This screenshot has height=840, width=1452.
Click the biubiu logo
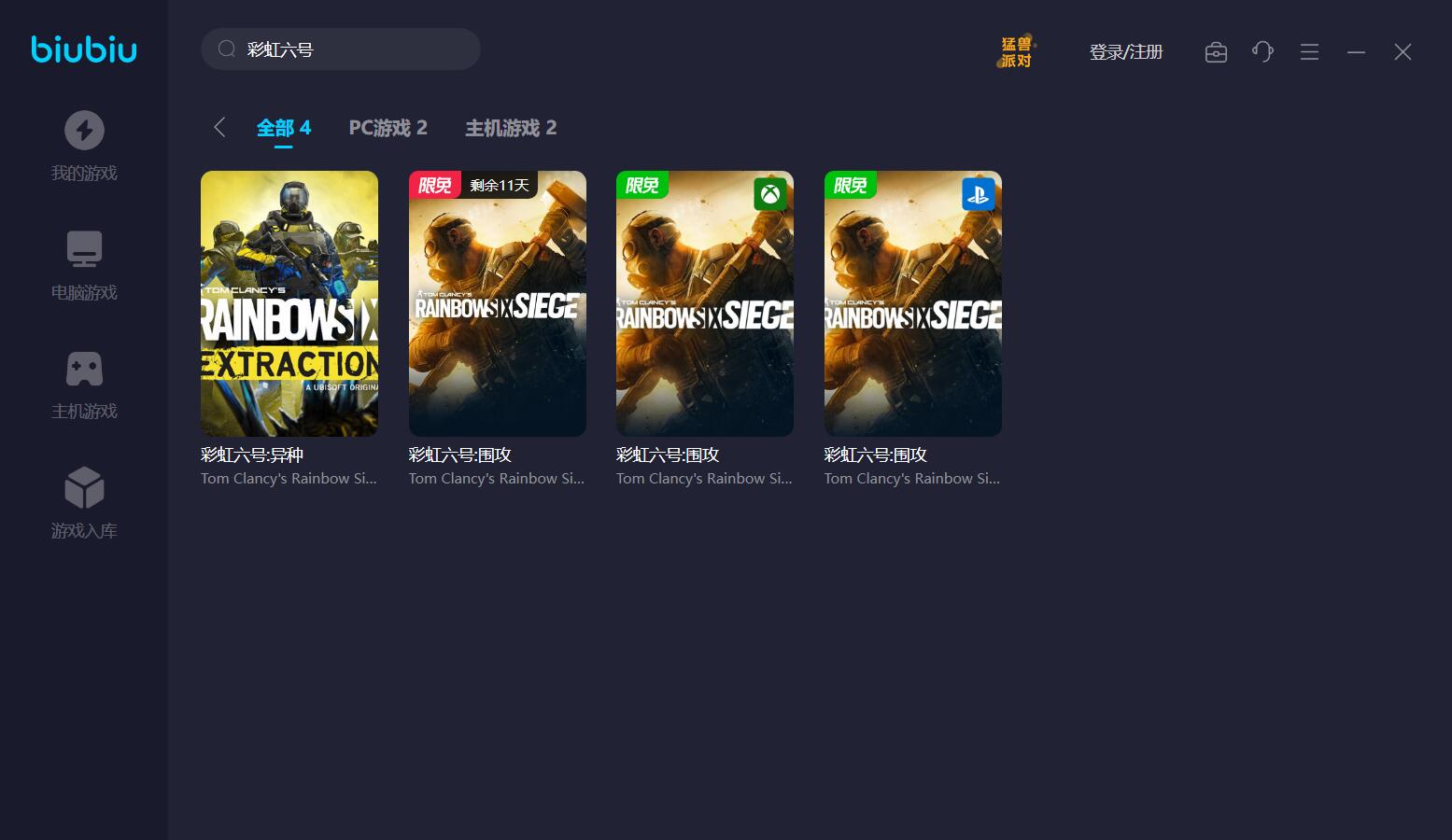[x=84, y=49]
